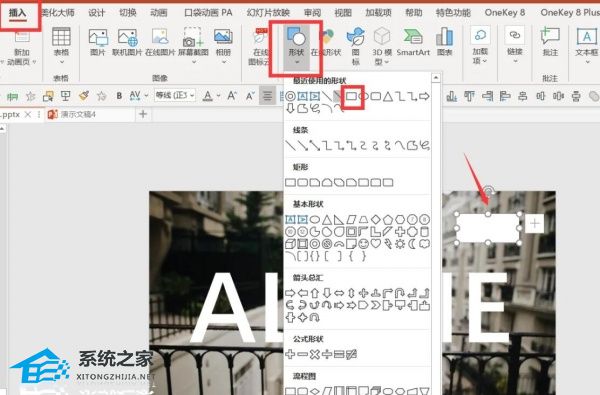Select the diamond in 基本形状
Image resolution: width=600 pixels, height=395 pixels.
point(376,219)
